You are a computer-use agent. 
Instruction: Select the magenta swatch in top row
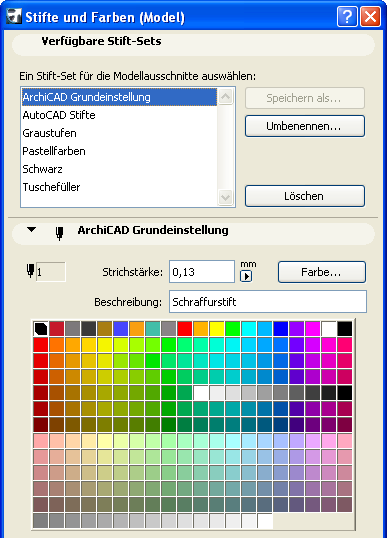pos(313,329)
